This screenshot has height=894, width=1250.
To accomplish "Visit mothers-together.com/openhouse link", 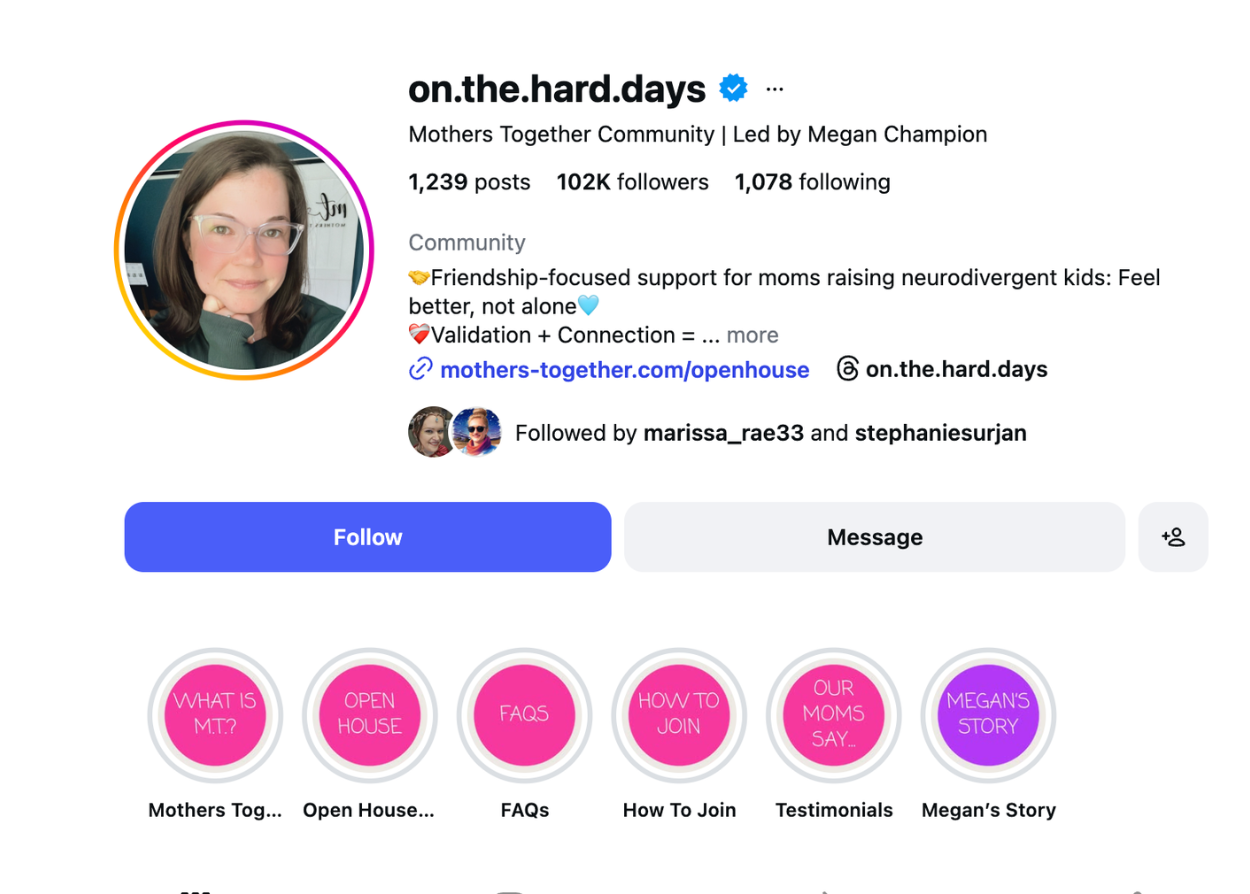I will click(x=625, y=370).
